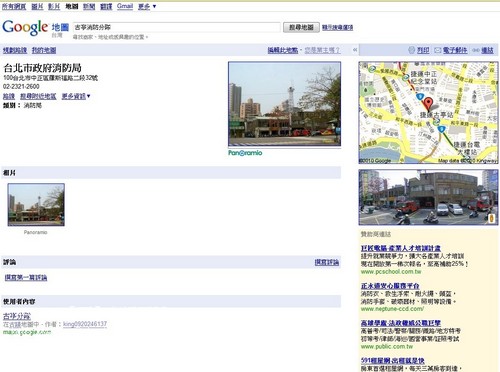Click the 撰寫第一篇評論 link
The height and width of the screenshot is (372, 500).
point(26,278)
